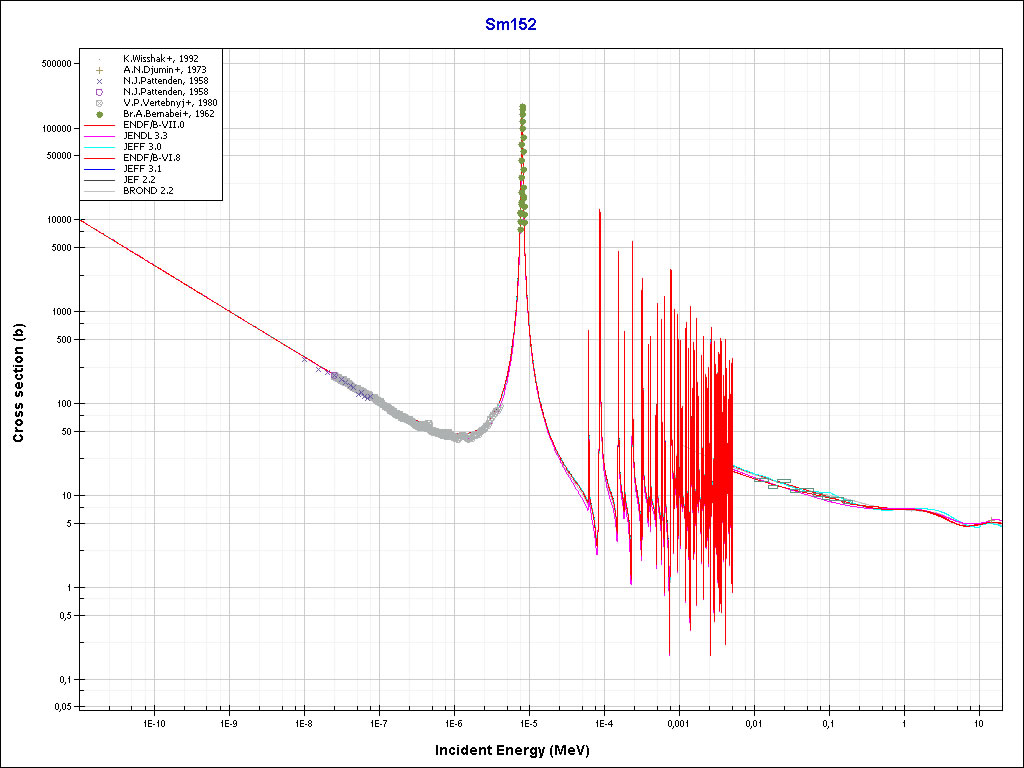Select the BROND 2.2 legend label
Screen dimensions: 1024x768
tap(148, 191)
